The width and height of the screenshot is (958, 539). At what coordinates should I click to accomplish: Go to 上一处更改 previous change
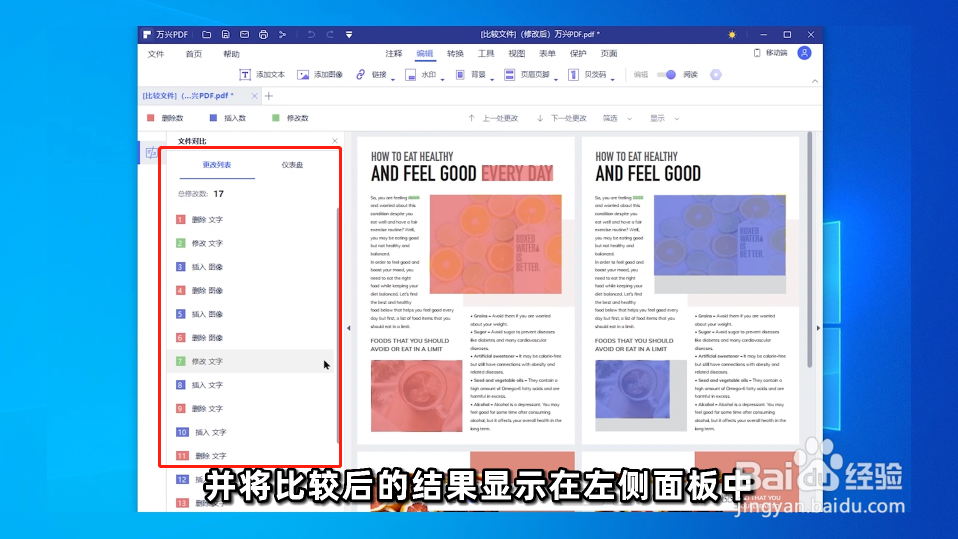pyautogui.click(x=494, y=119)
